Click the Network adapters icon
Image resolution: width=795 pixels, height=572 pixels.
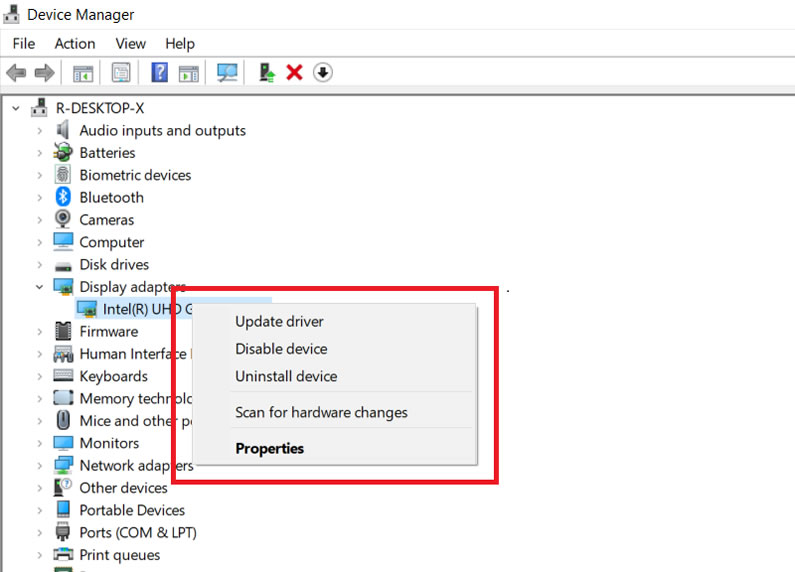pyautogui.click(x=63, y=465)
